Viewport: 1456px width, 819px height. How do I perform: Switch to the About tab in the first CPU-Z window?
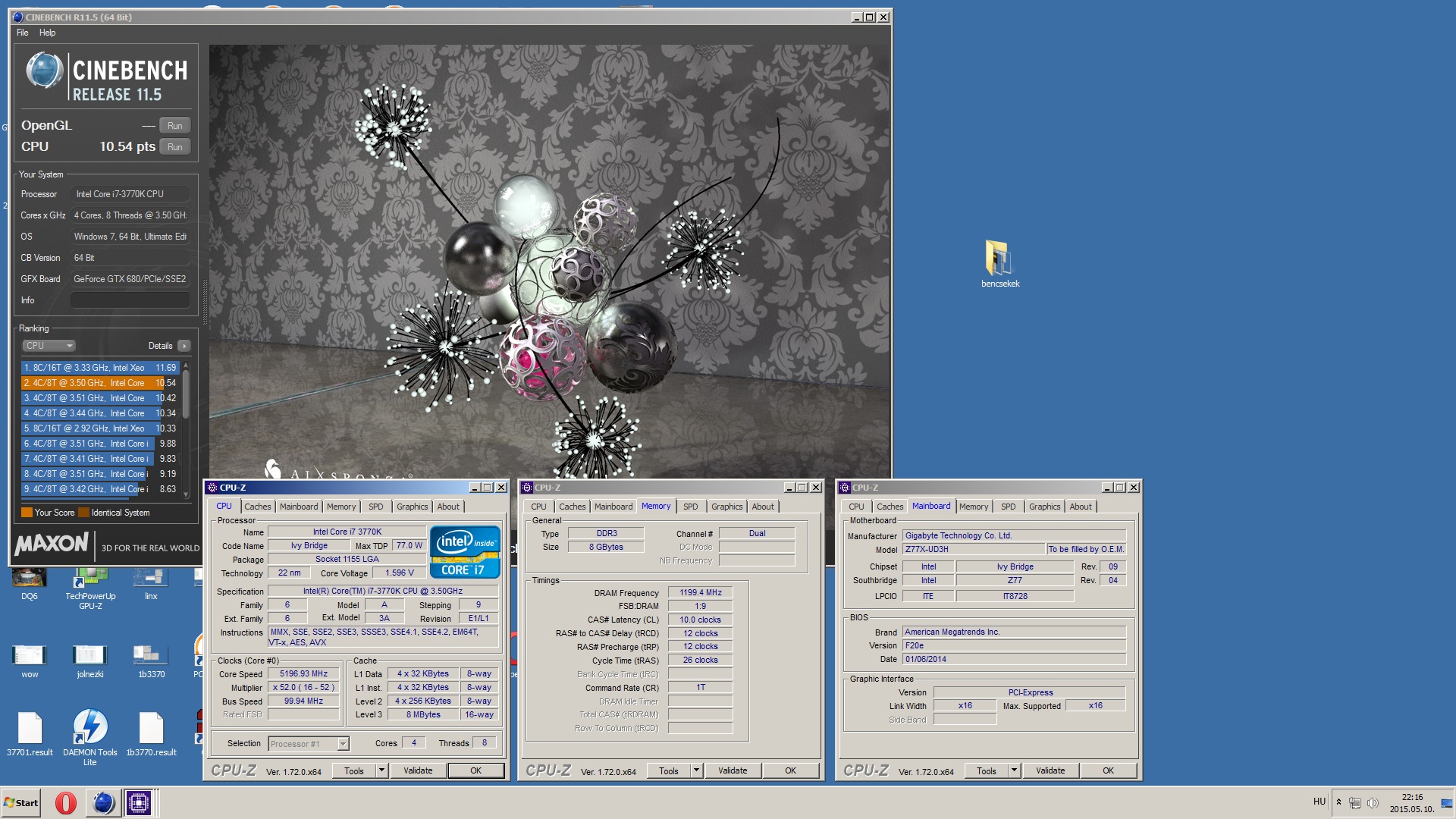[448, 507]
